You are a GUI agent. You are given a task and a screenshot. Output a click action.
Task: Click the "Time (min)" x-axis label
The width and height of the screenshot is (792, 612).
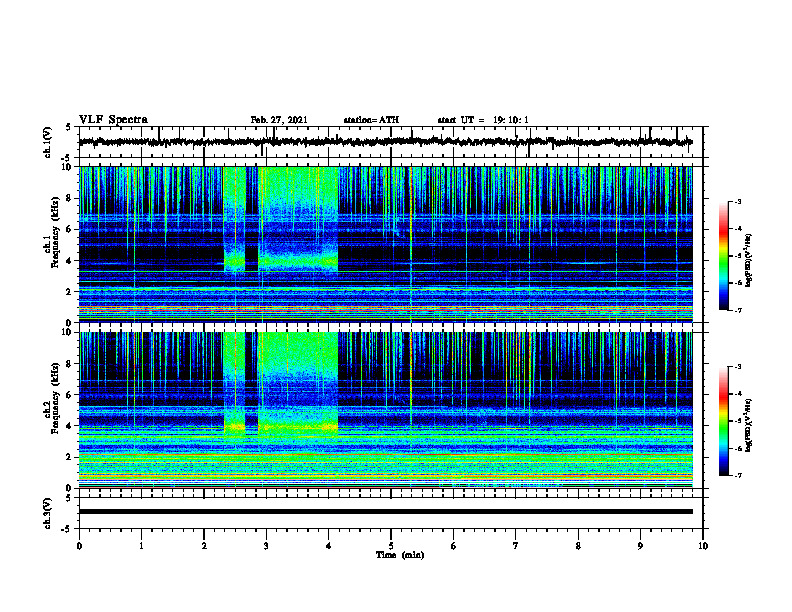(x=400, y=555)
